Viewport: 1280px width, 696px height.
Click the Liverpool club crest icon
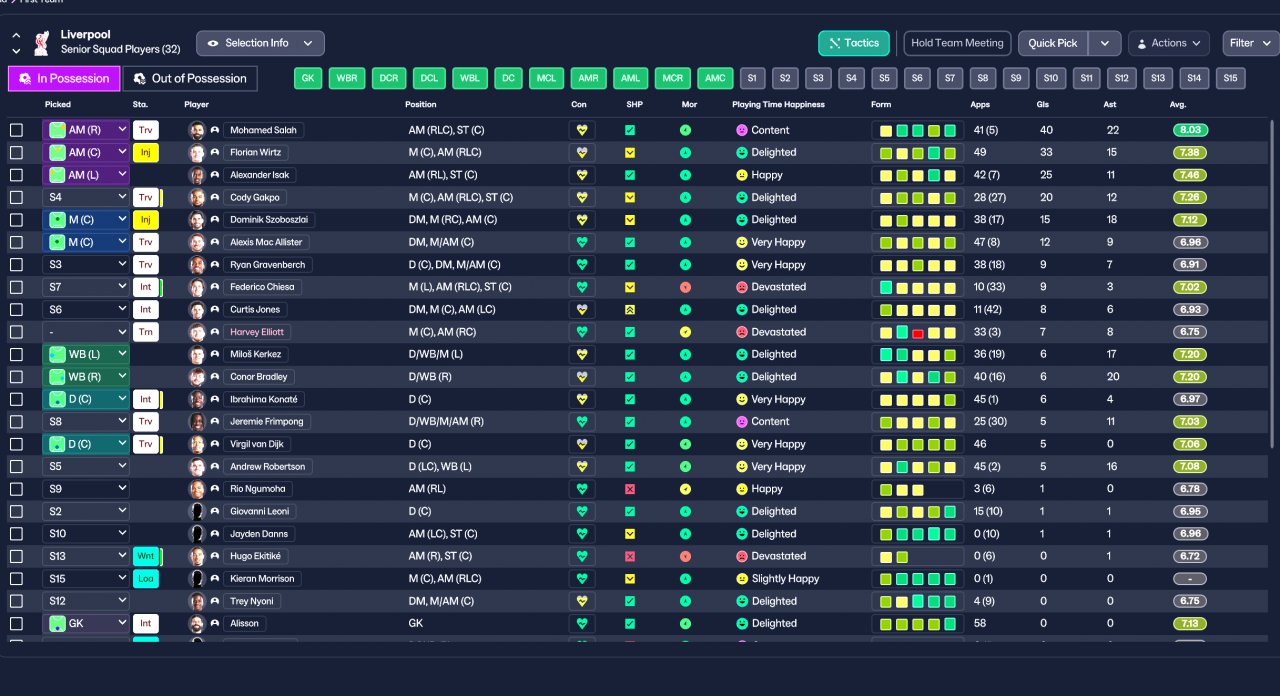41,43
